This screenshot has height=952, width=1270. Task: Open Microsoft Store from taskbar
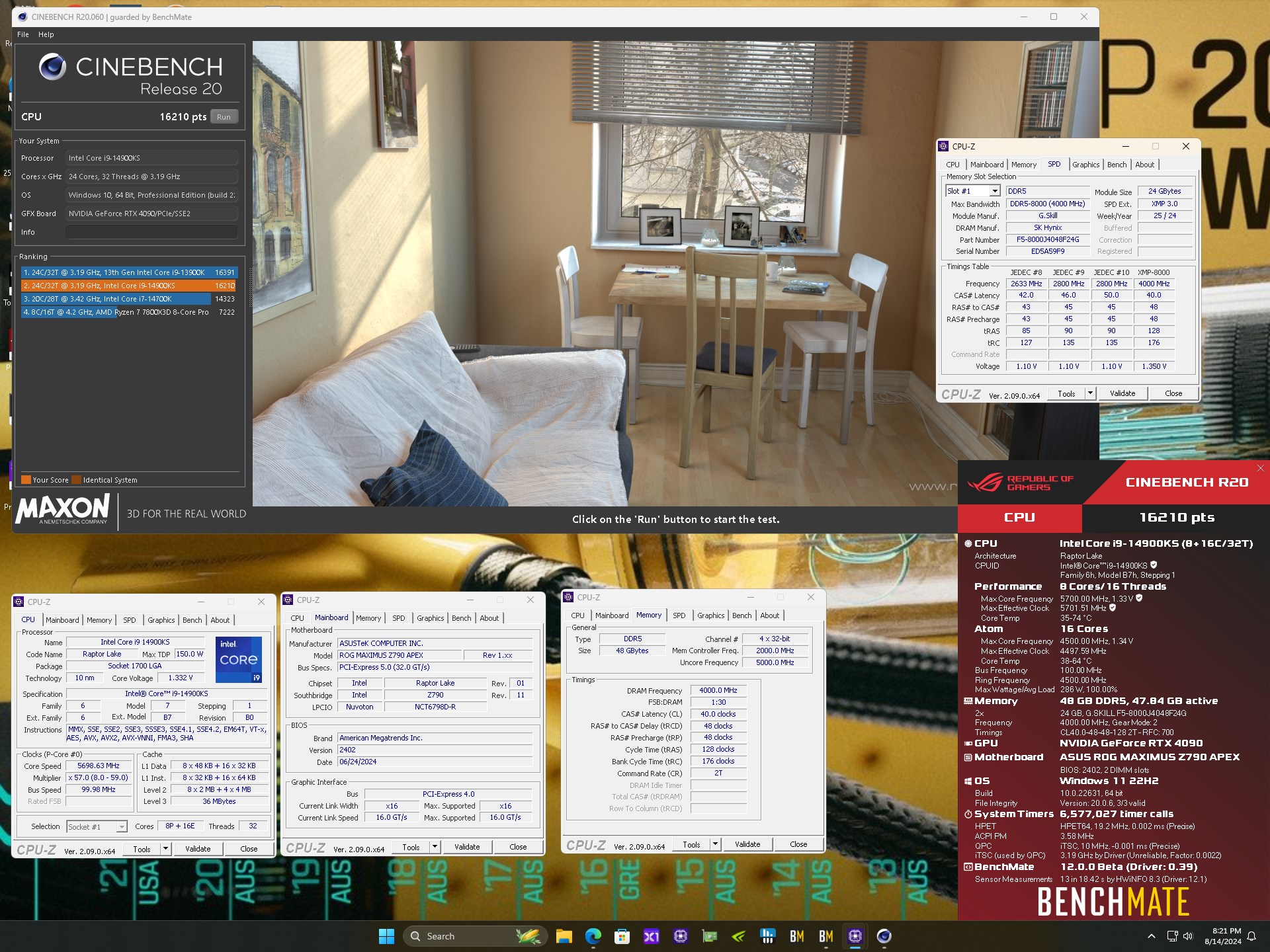[622, 936]
